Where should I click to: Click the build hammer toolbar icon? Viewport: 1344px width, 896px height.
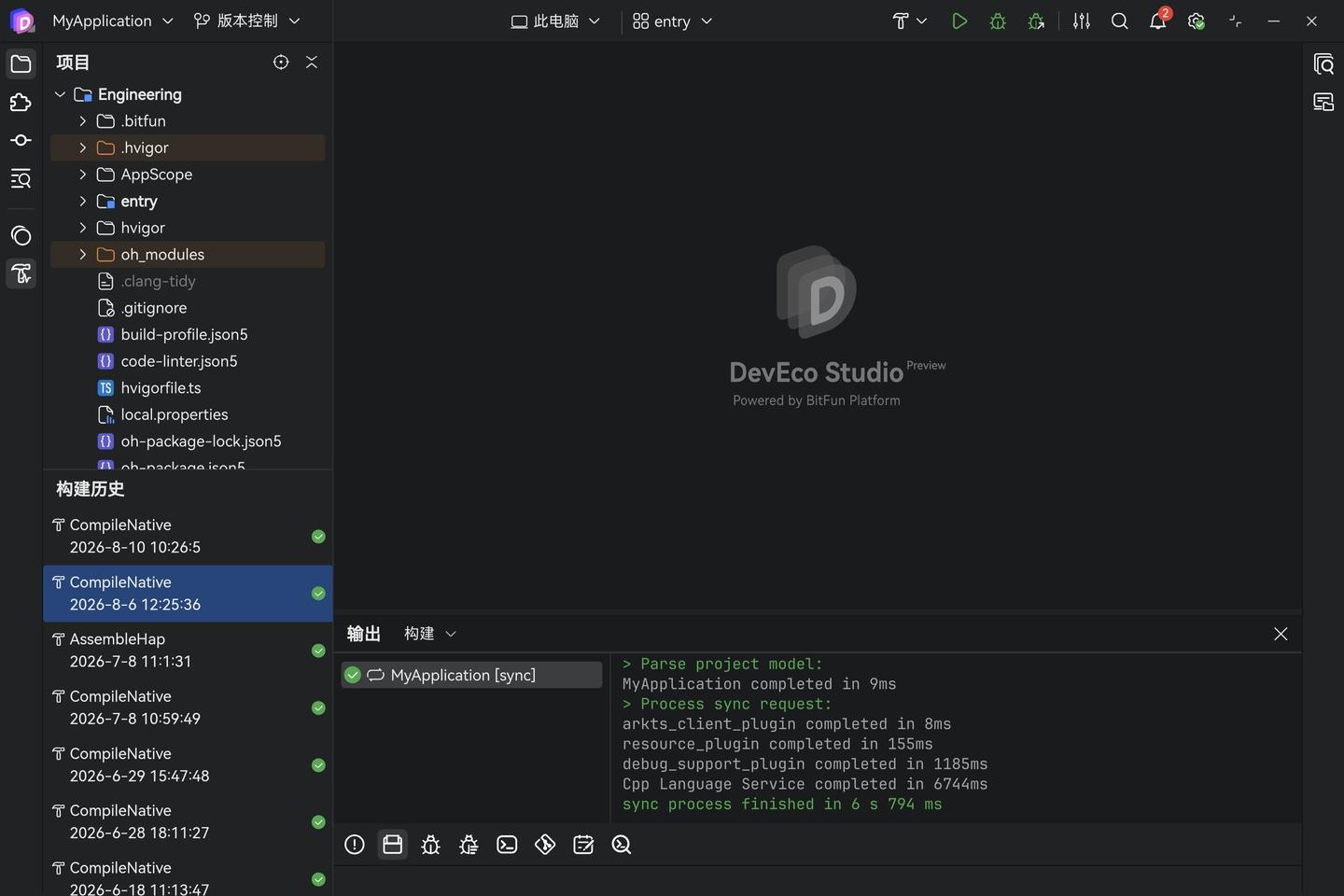pos(901,21)
